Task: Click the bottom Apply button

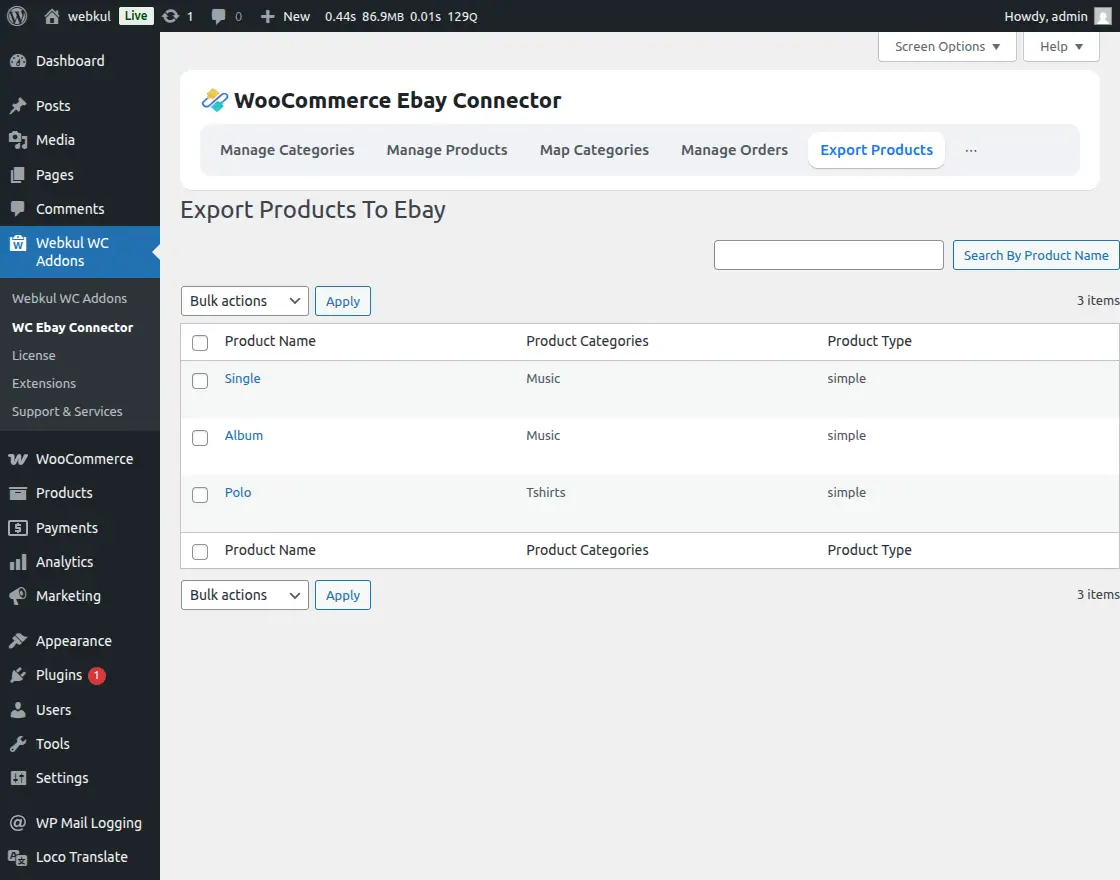Action: click(x=343, y=595)
